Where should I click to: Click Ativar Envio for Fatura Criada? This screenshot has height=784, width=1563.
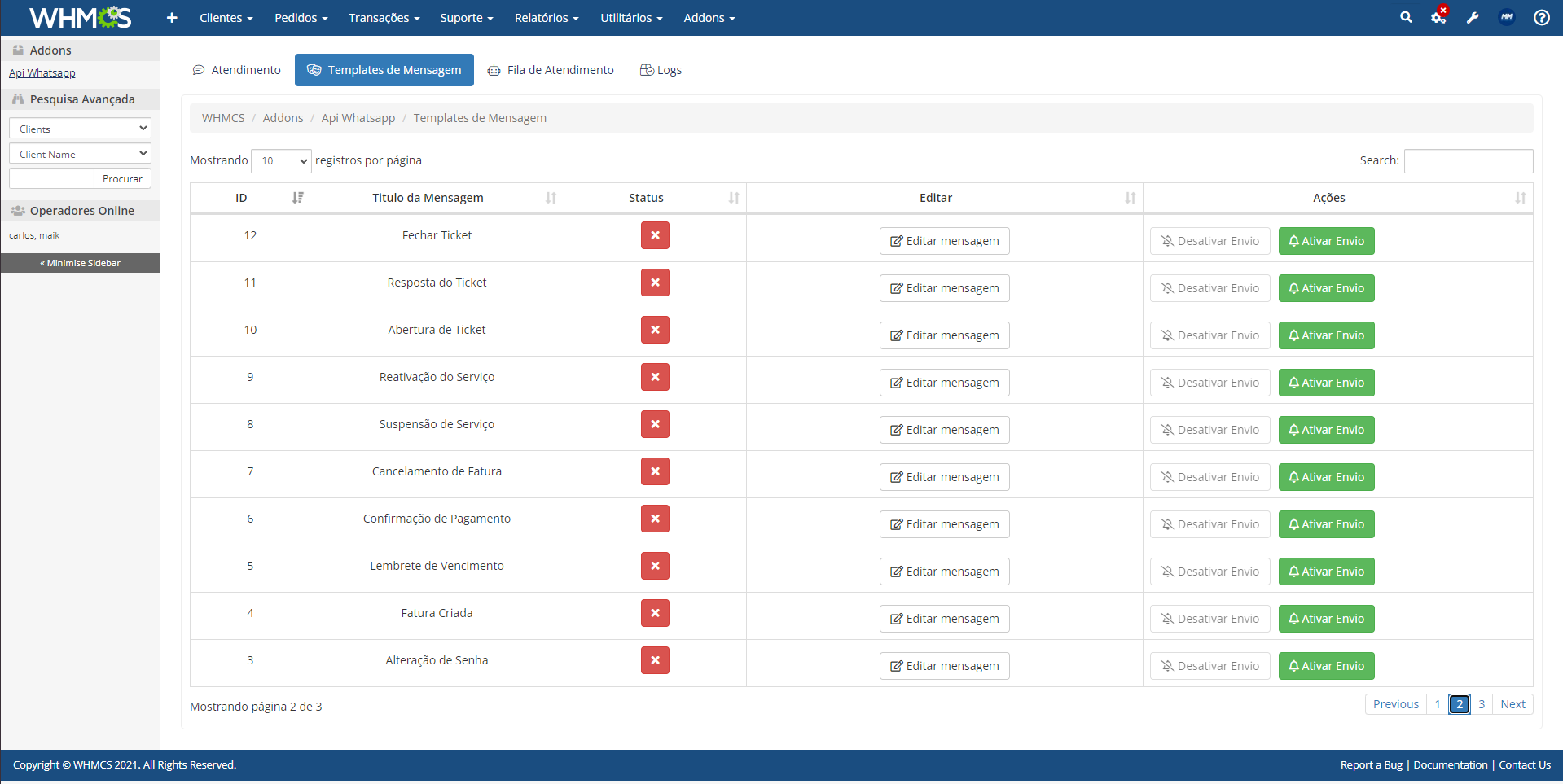1326,619
